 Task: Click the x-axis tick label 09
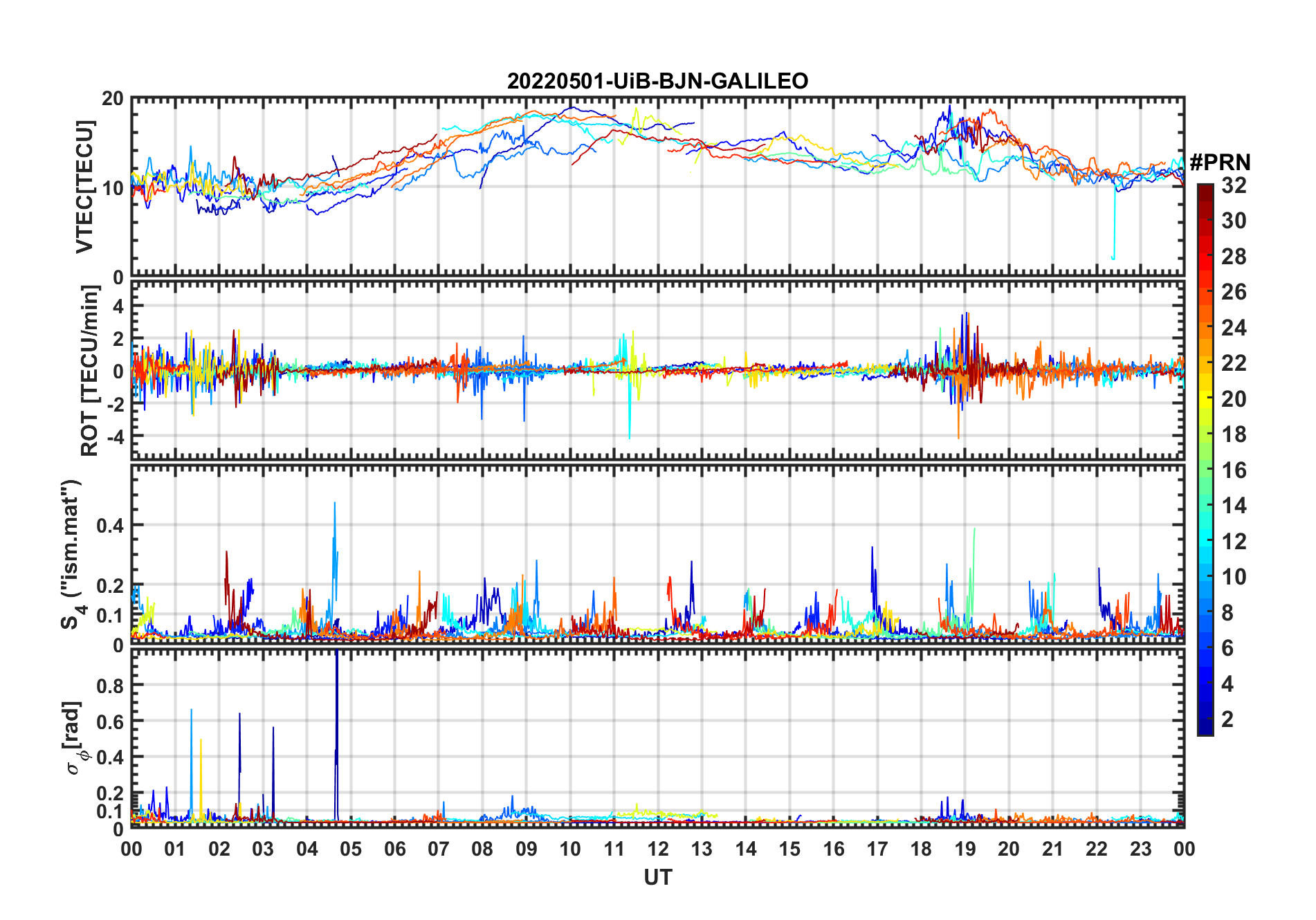pyautogui.click(x=527, y=849)
